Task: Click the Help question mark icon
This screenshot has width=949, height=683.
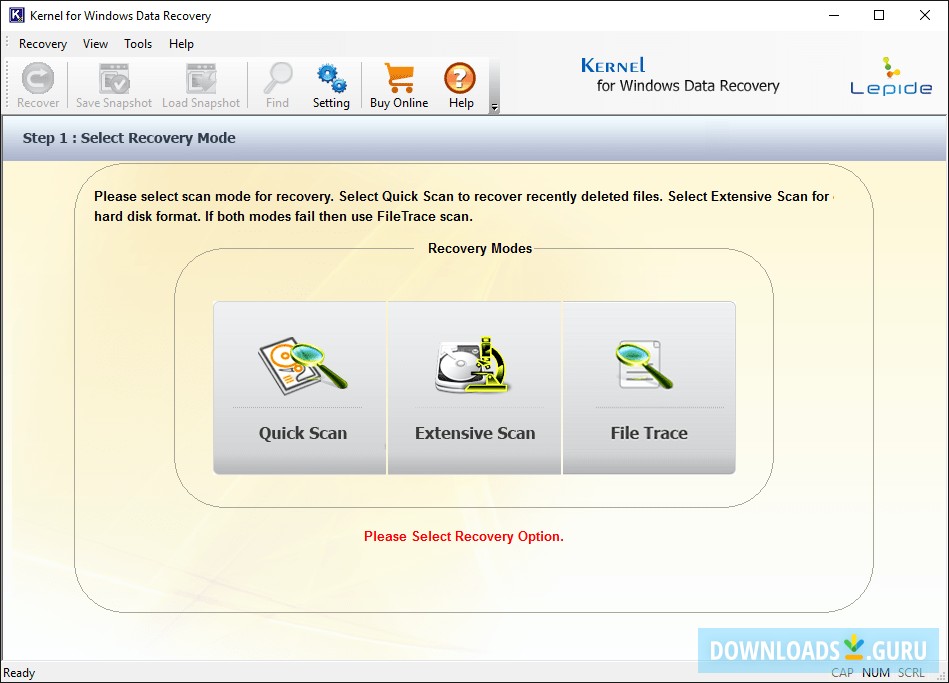Action: pos(461,85)
